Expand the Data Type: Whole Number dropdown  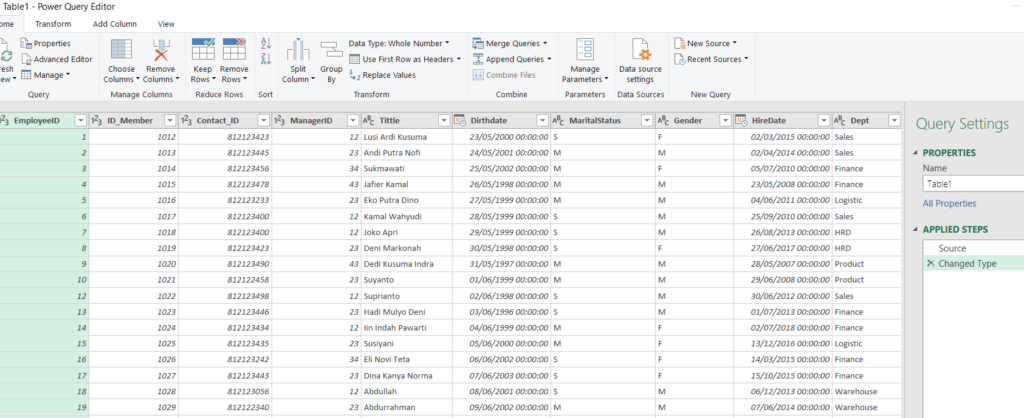pyautogui.click(x=399, y=44)
